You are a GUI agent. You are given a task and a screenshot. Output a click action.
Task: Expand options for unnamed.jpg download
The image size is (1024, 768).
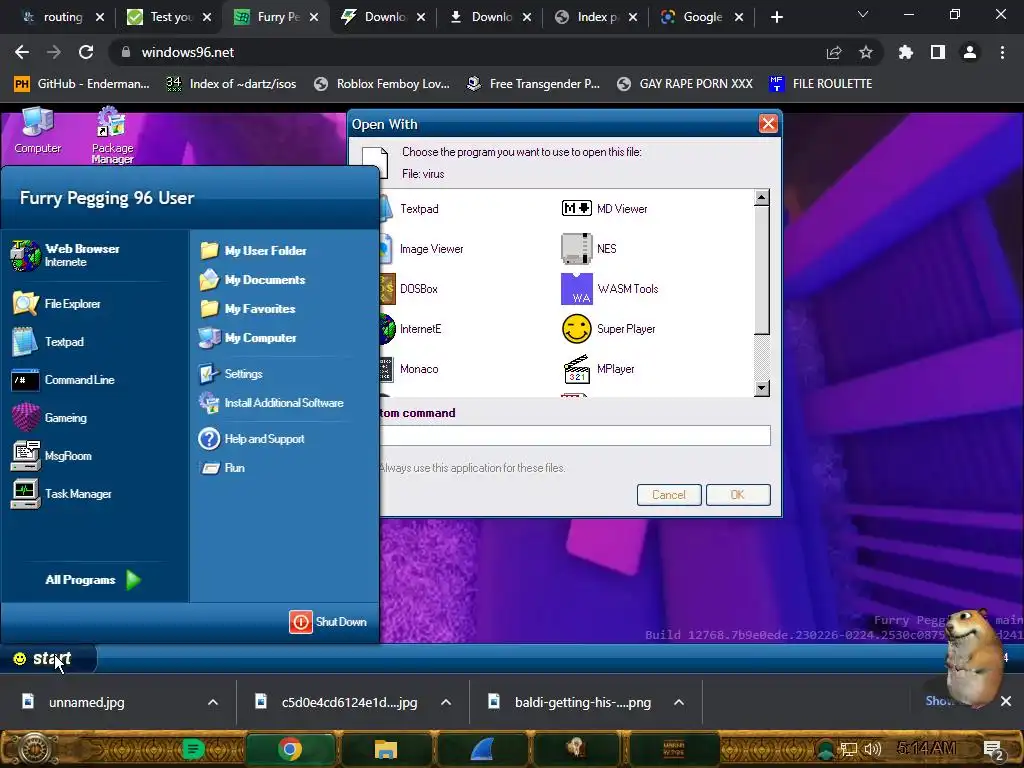point(213,703)
